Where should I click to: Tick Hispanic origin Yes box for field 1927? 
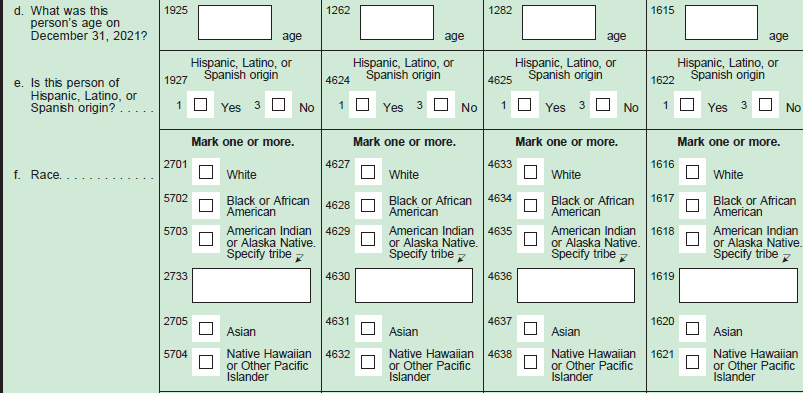(x=201, y=105)
